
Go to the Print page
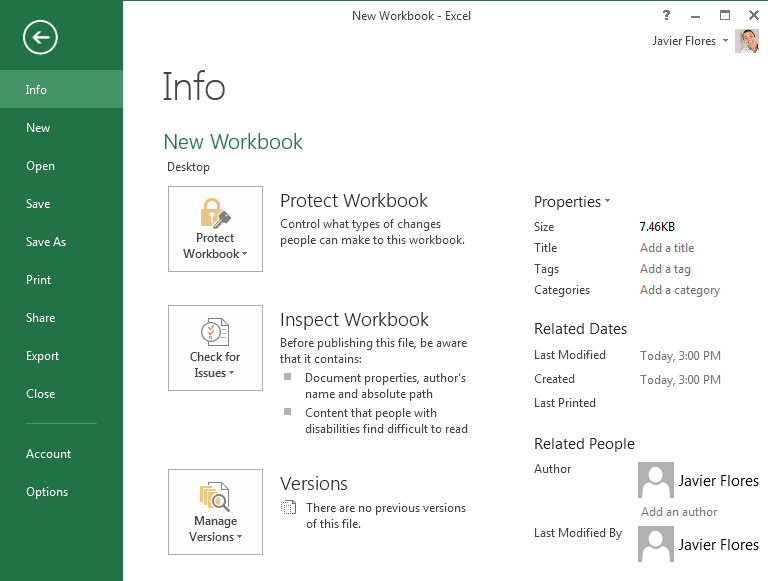pos(38,280)
